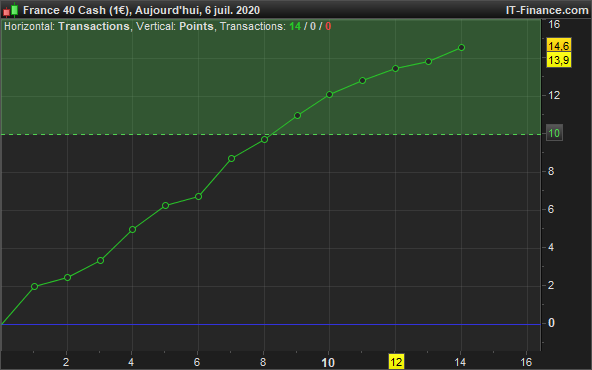The image size is (592, 370).
Task: Click the data point at transaction 3
Action: pyautogui.click(x=100, y=261)
